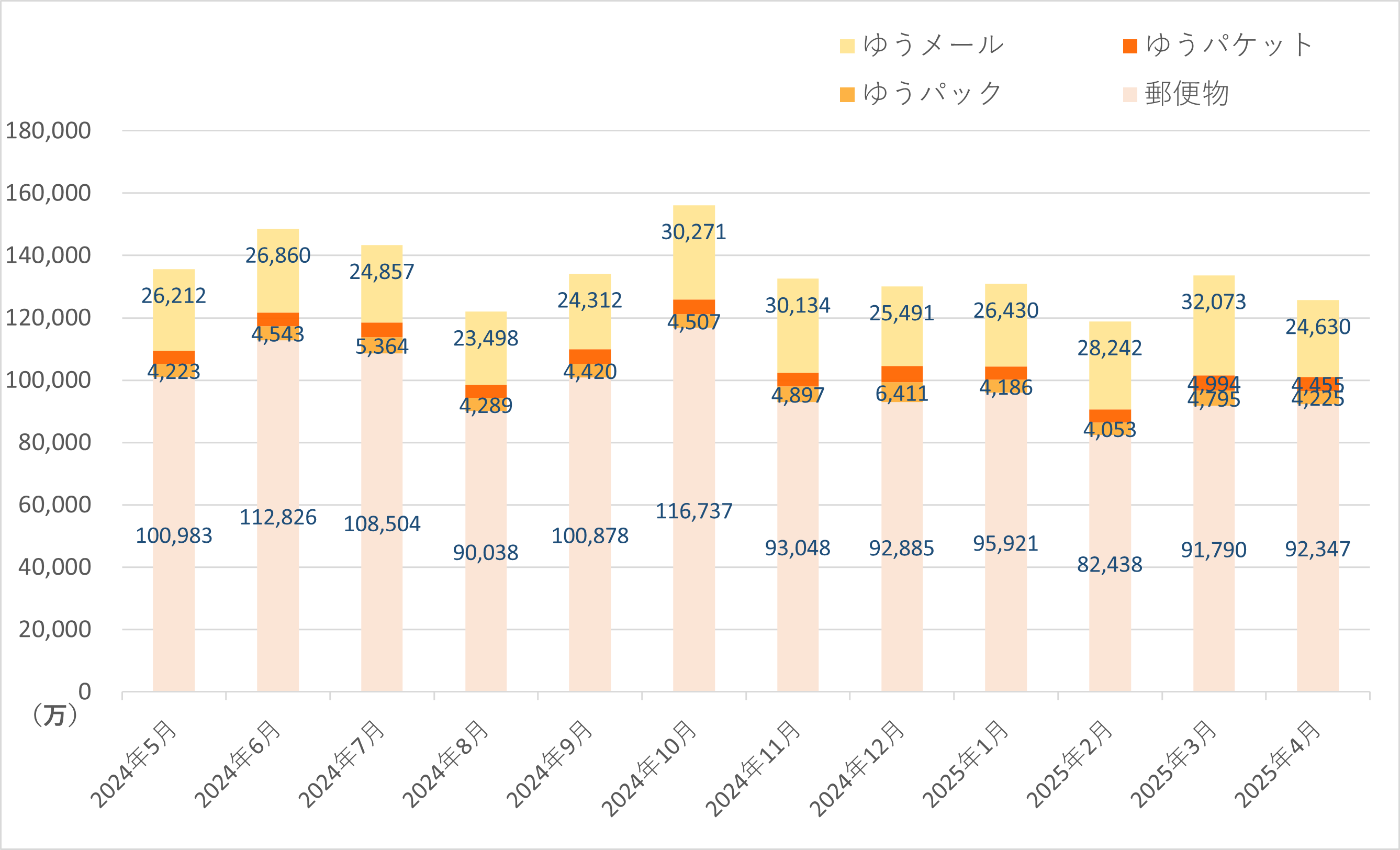Image resolution: width=1400 pixels, height=850 pixels.
Task: Select the 6,411 data label
Action: pos(902,394)
